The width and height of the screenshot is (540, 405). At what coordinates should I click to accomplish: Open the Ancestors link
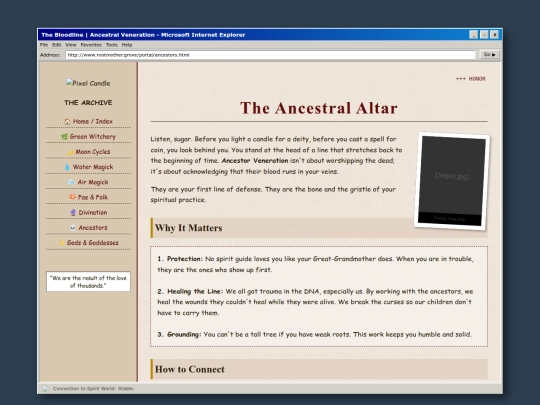tap(93, 228)
